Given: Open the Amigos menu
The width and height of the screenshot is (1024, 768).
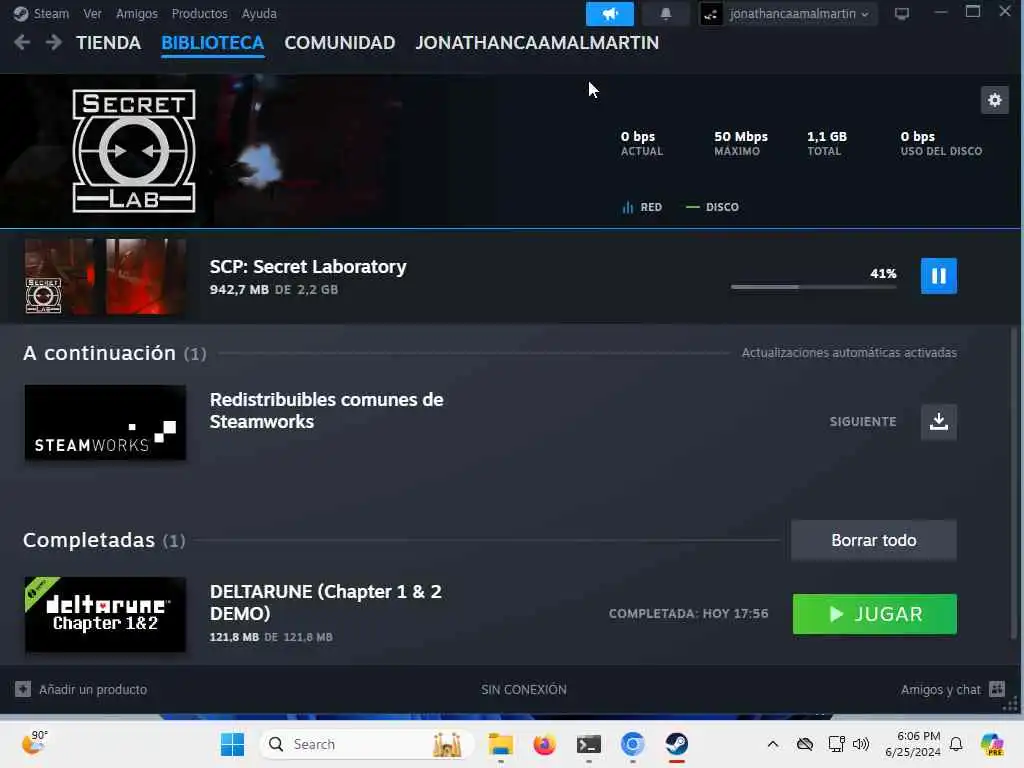Looking at the screenshot, I should pos(136,14).
